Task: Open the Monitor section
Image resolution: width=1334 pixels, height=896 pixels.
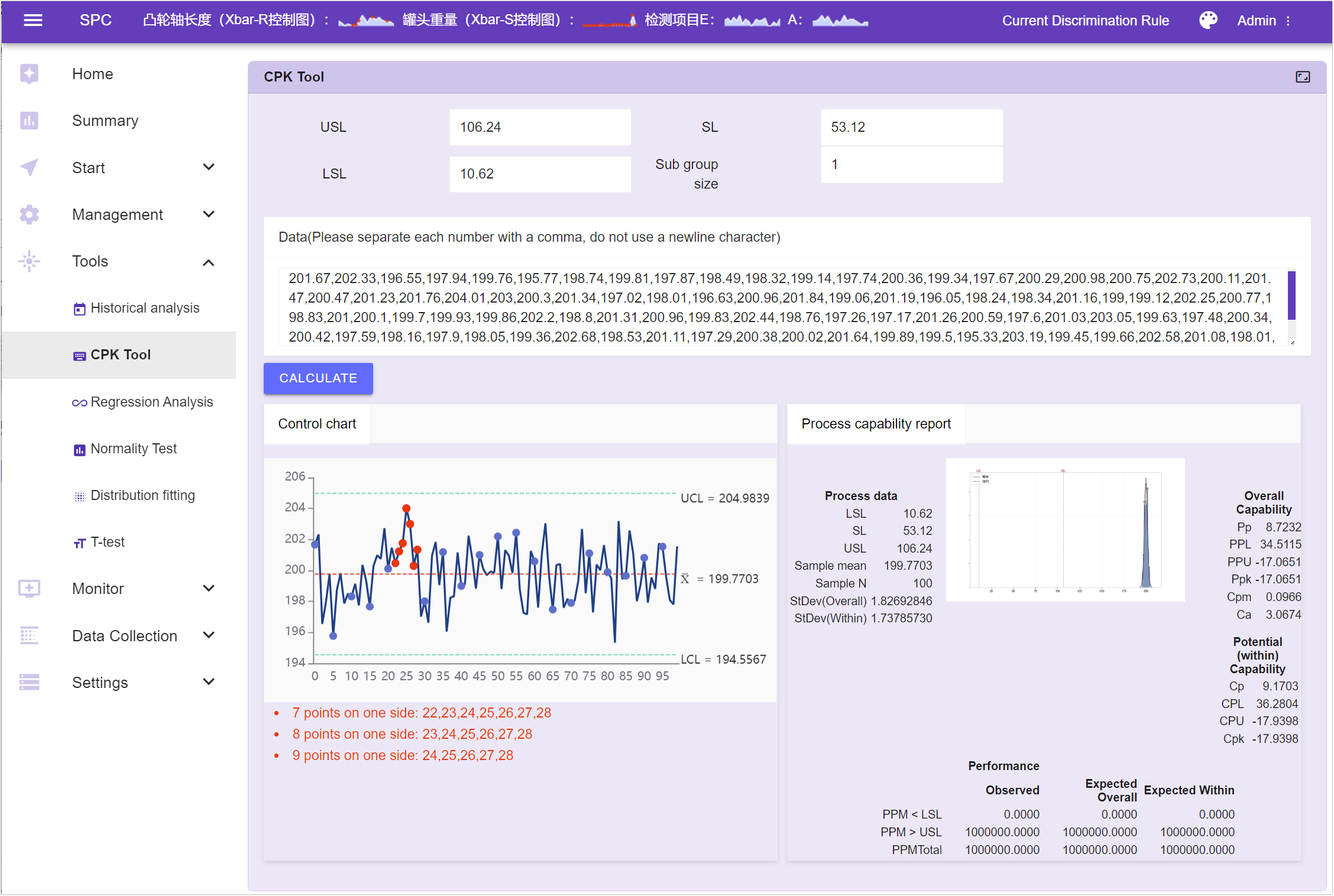Action: point(97,588)
